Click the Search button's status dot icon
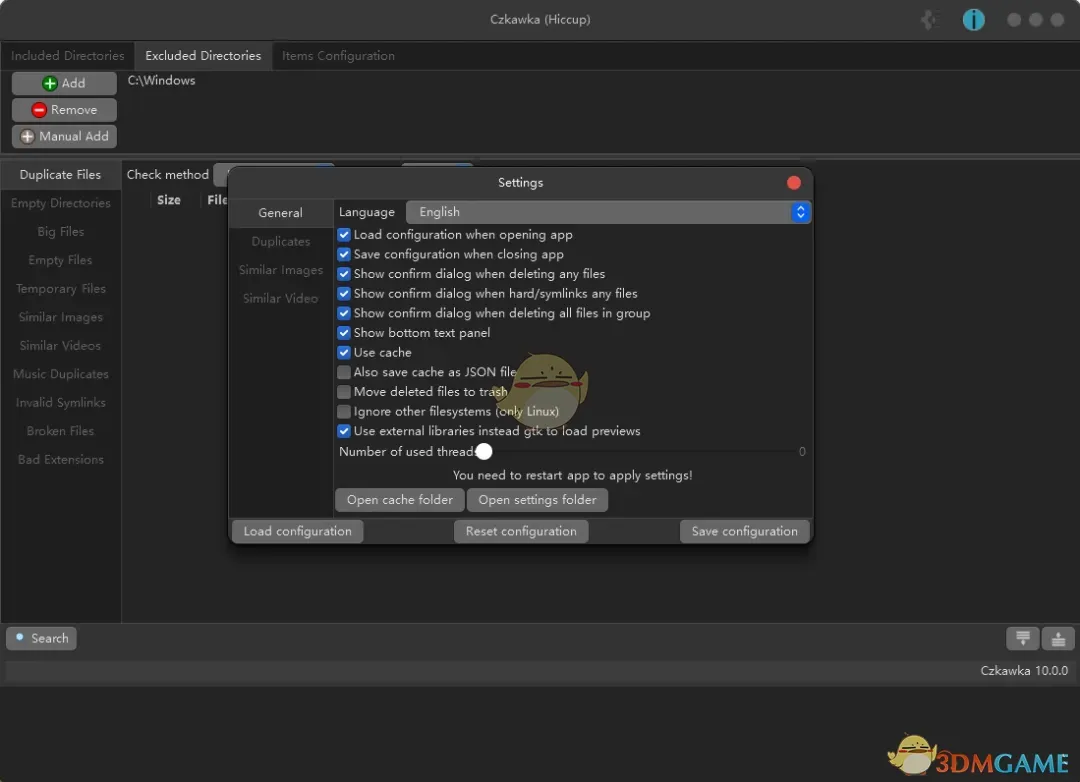 (20, 638)
